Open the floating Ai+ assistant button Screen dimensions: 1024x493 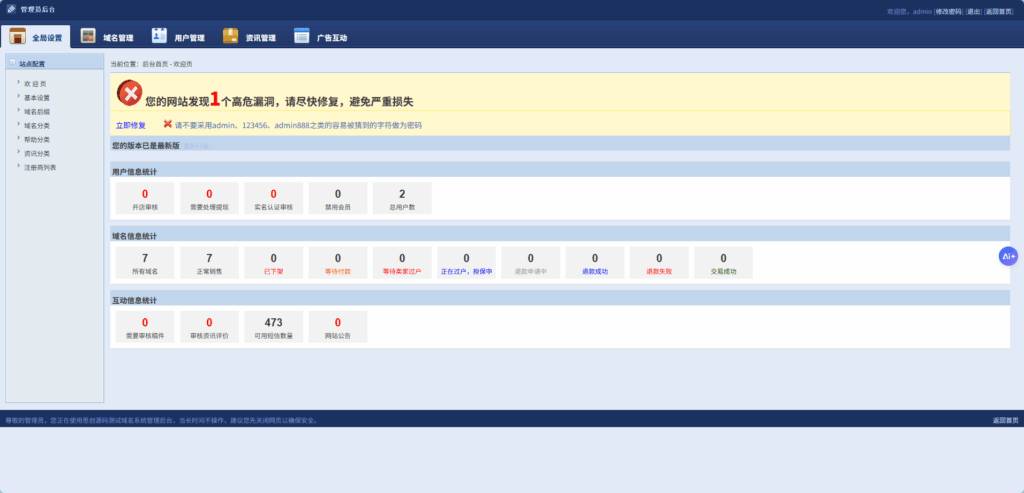pos(1008,257)
